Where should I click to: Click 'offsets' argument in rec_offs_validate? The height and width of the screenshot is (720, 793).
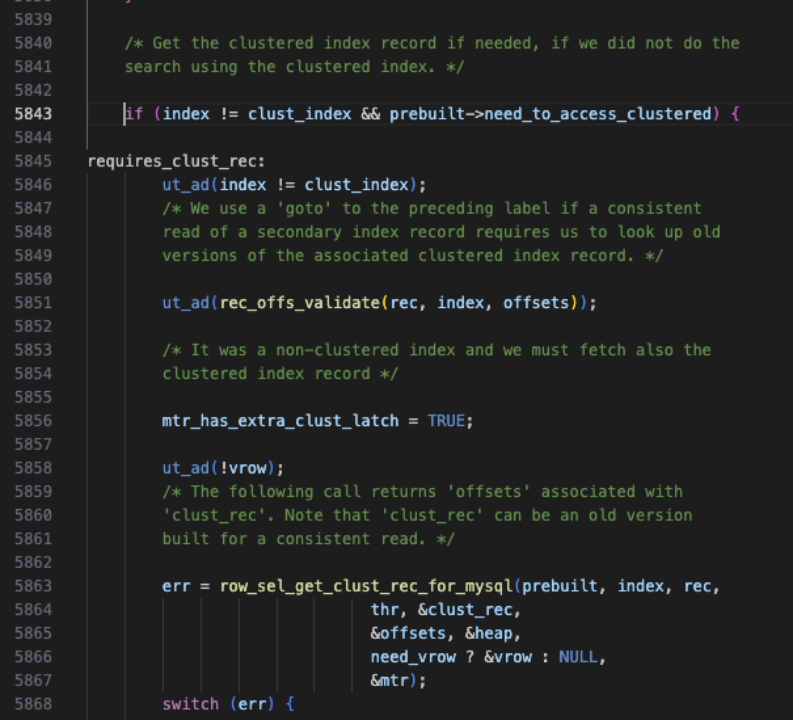[x=536, y=303]
